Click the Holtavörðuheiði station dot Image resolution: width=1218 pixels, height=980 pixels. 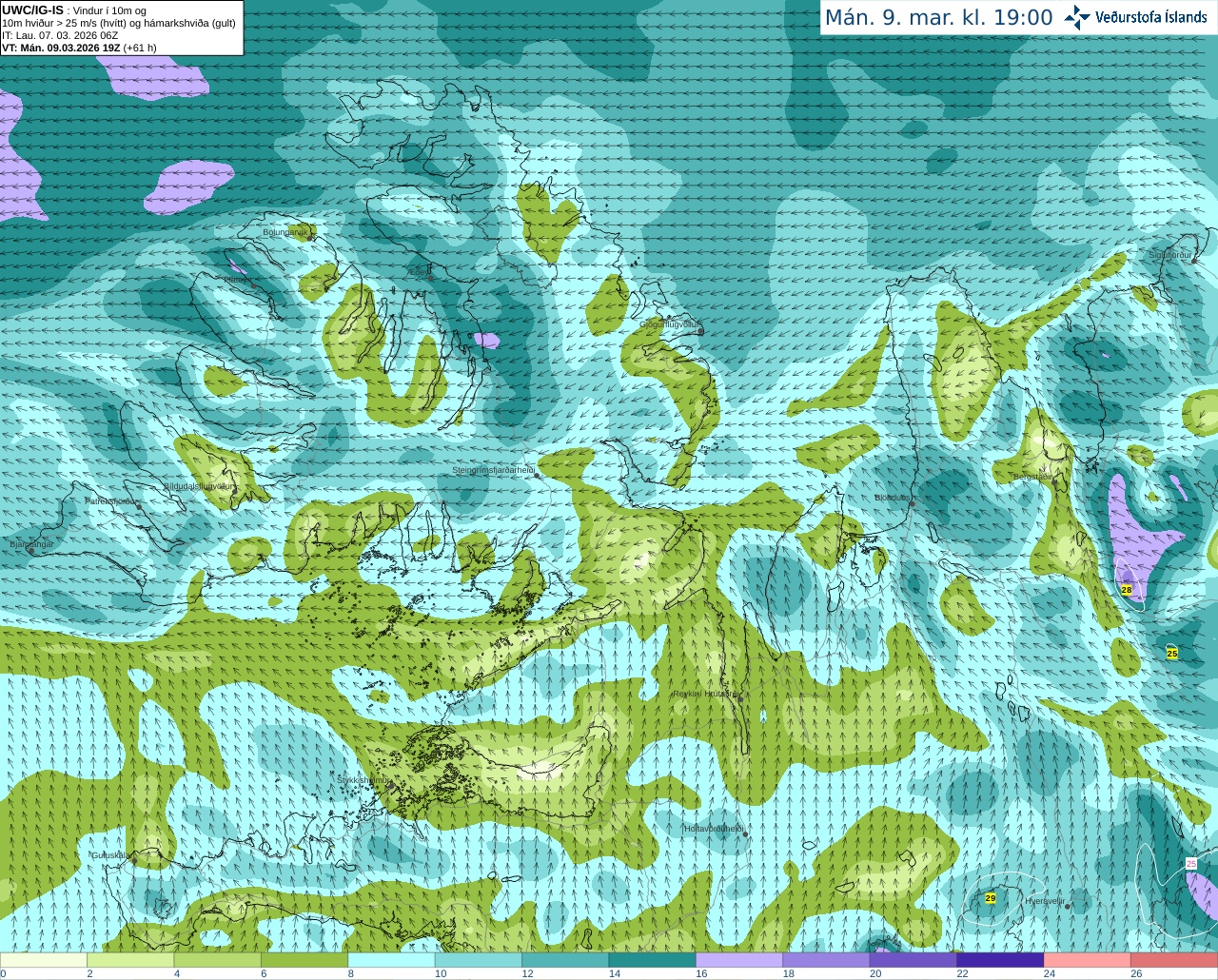pos(745,834)
